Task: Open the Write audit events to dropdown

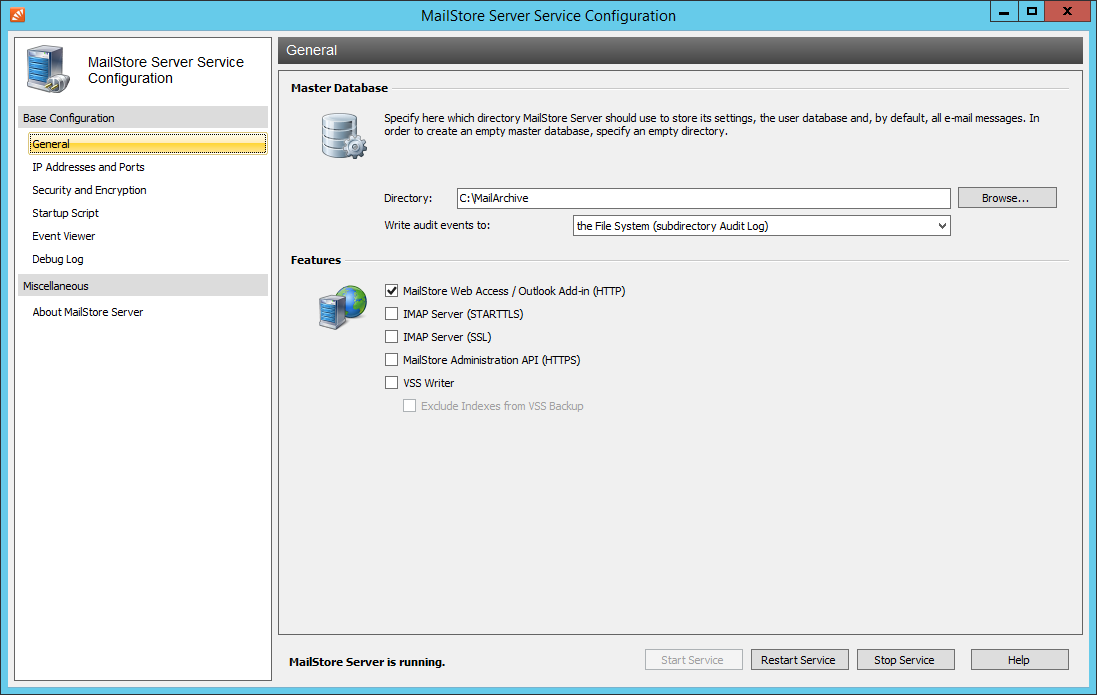Action: (761, 225)
